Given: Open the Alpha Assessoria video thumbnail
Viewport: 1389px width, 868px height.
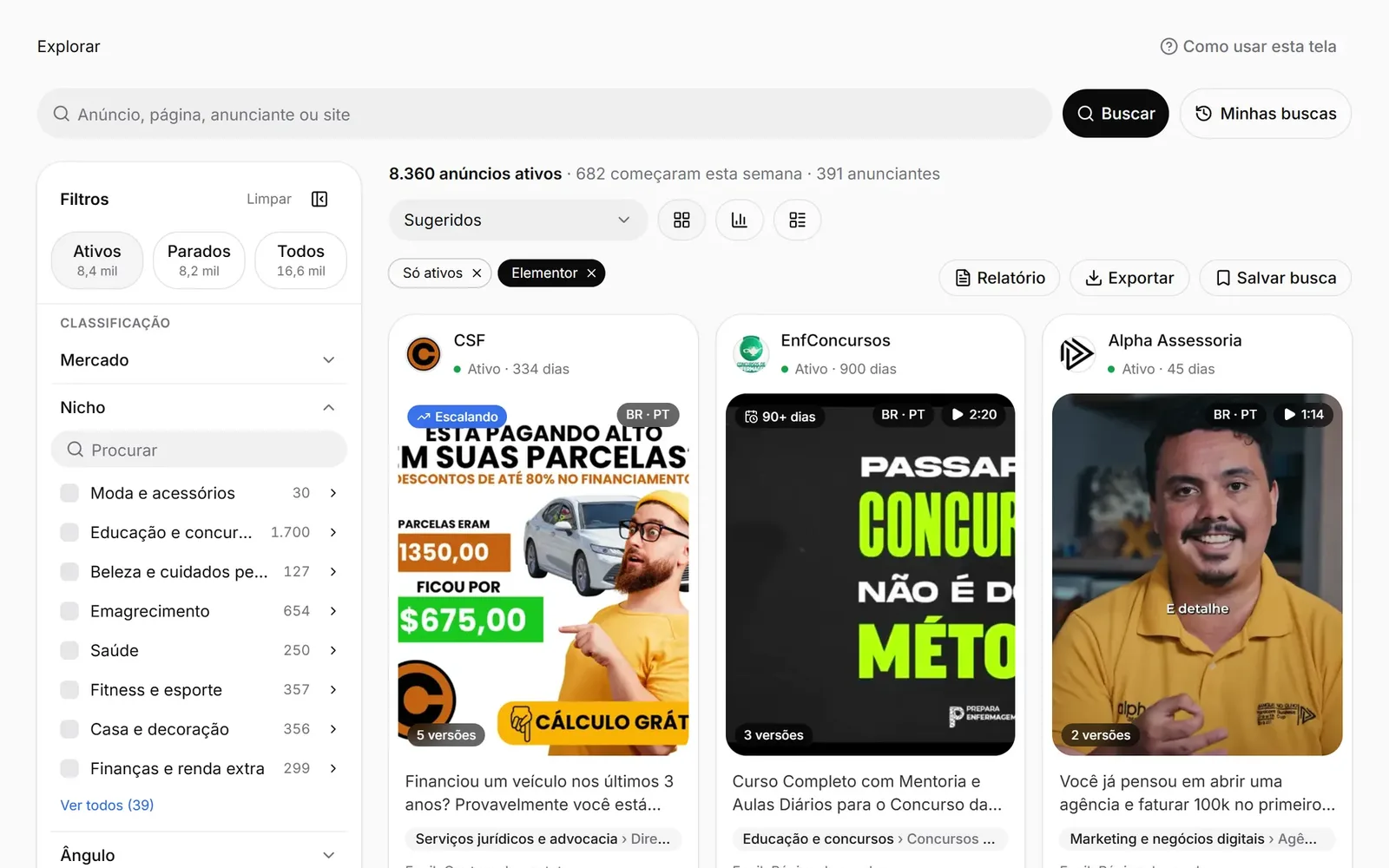Looking at the screenshot, I should coord(1197,575).
